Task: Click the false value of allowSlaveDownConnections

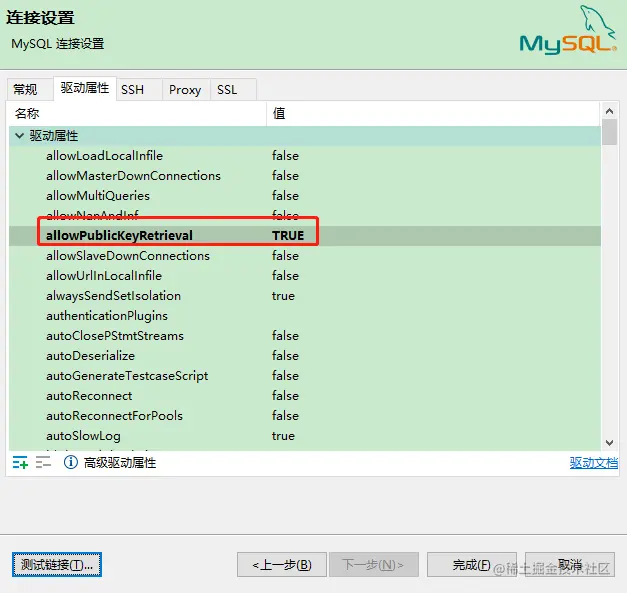Action: (285, 256)
